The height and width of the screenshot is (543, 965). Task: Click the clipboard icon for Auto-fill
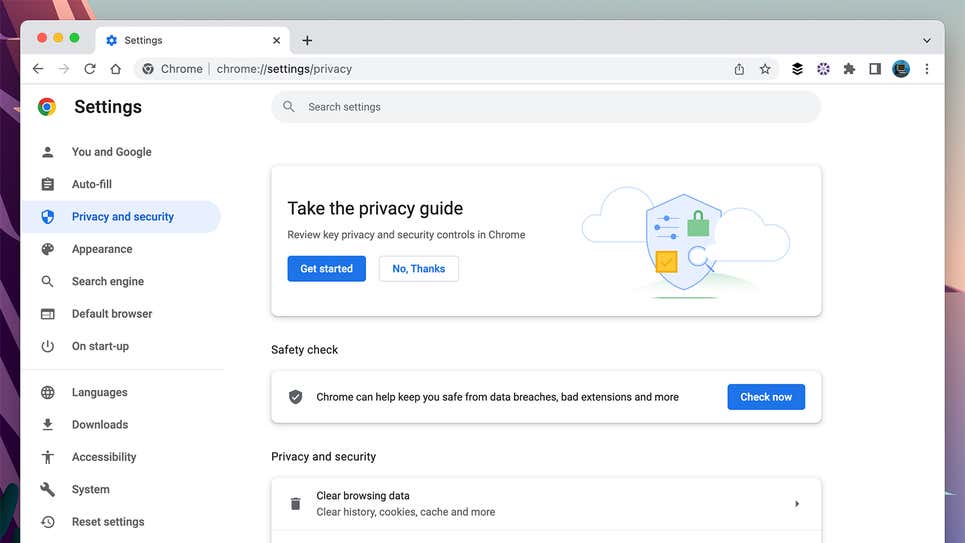tap(47, 184)
